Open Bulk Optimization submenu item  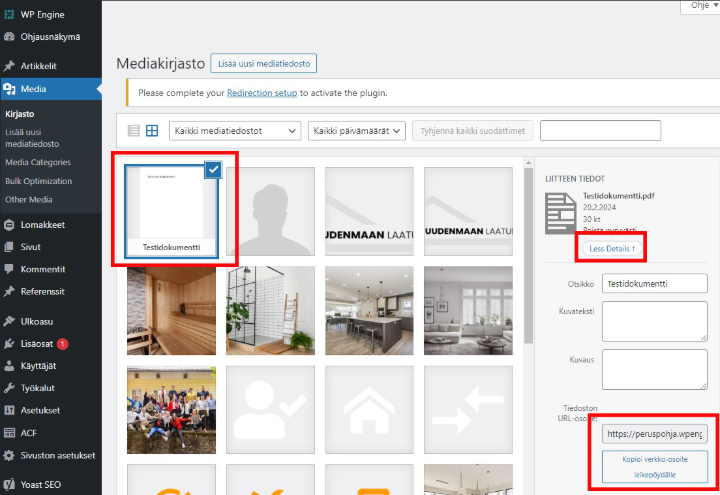click(x=39, y=181)
